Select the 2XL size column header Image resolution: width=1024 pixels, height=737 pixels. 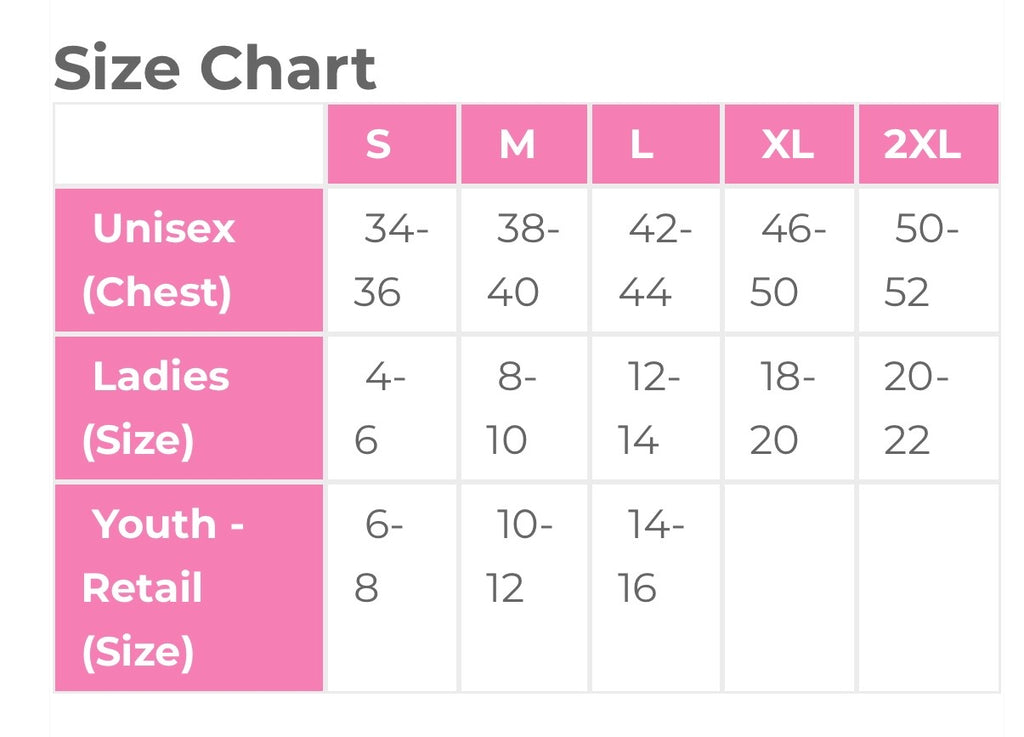(x=929, y=144)
